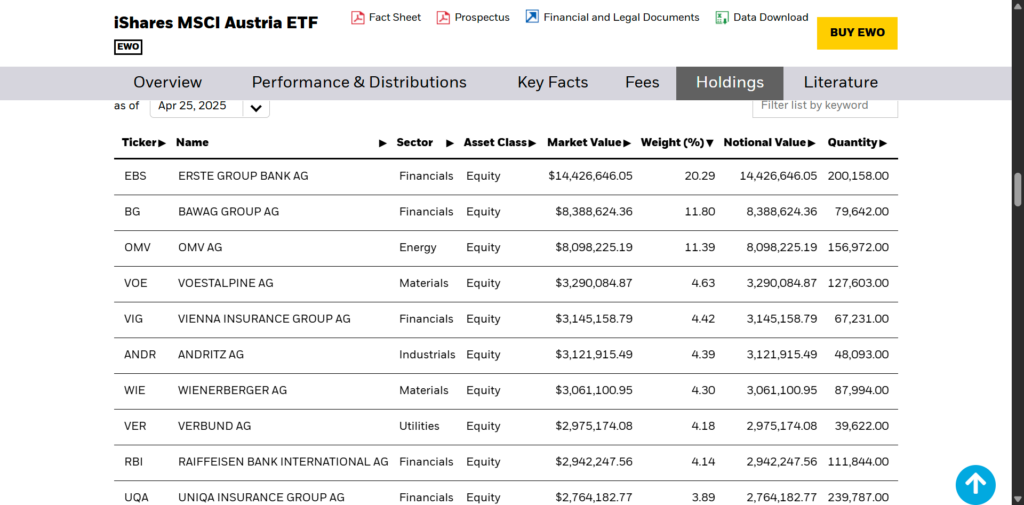Image resolution: width=1024 pixels, height=505 pixels.
Task: Click the Financial and Legal Documents icon
Action: [532, 17]
